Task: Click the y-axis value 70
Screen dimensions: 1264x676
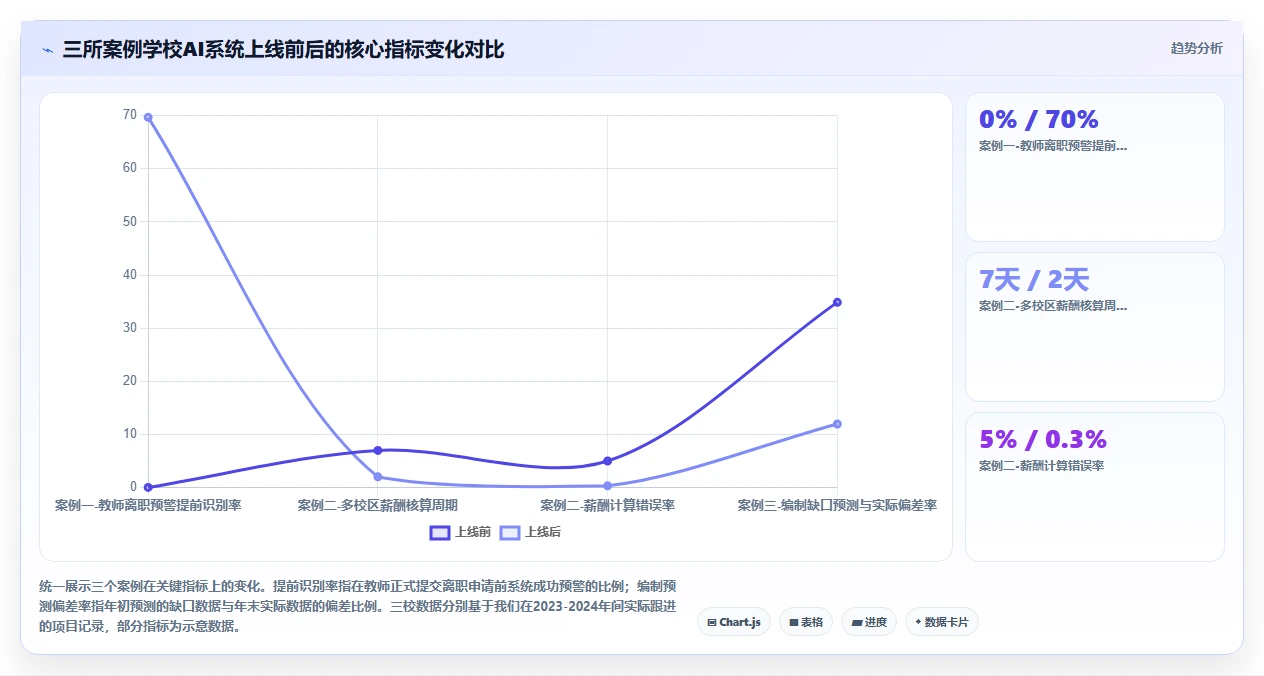Action: point(130,115)
